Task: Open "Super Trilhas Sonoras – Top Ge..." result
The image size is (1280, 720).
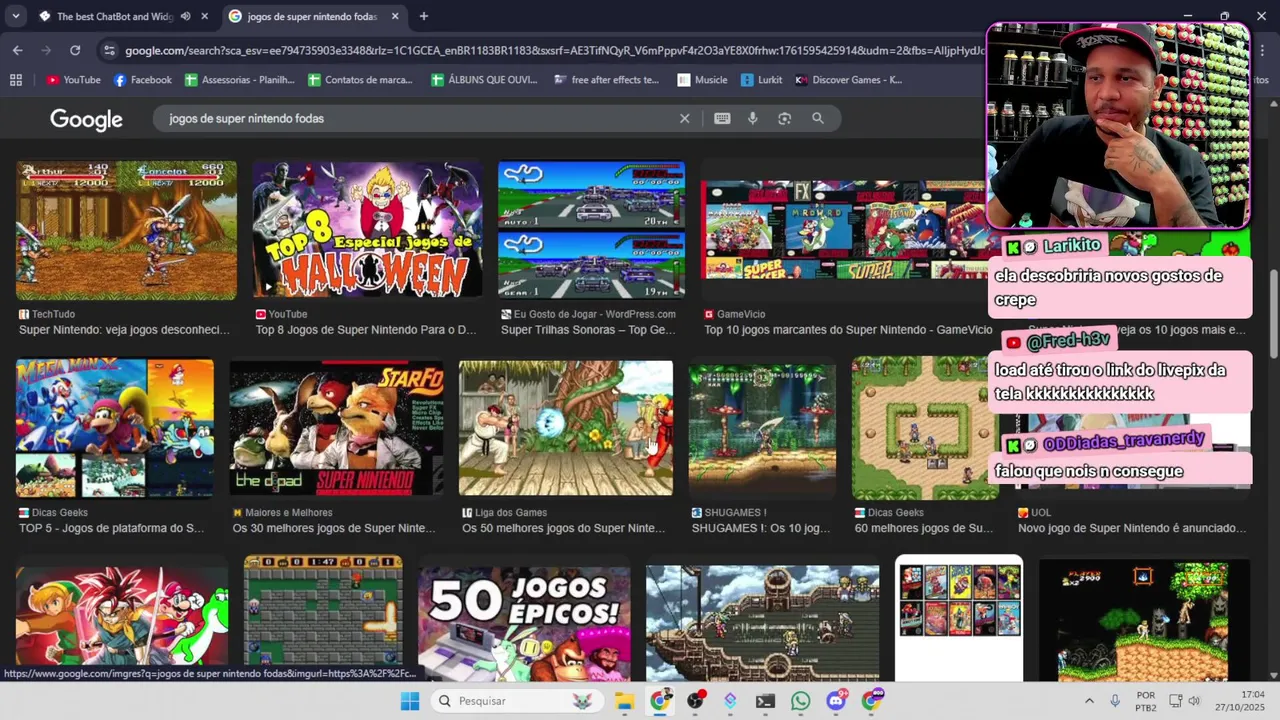Action: click(x=588, y=330)
